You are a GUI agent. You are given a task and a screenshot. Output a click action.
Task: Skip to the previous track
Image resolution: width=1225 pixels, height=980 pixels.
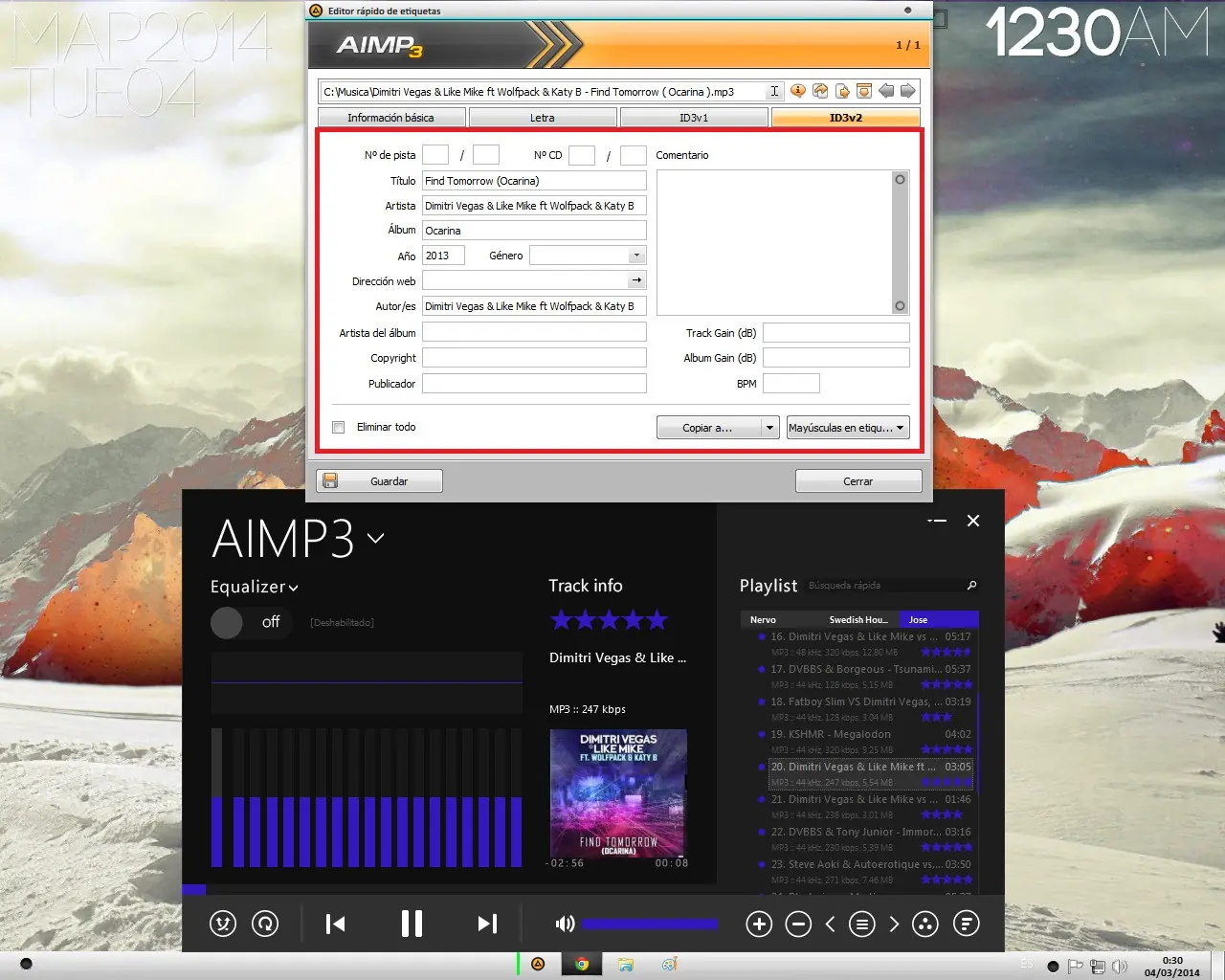click(x=335, y=924)
